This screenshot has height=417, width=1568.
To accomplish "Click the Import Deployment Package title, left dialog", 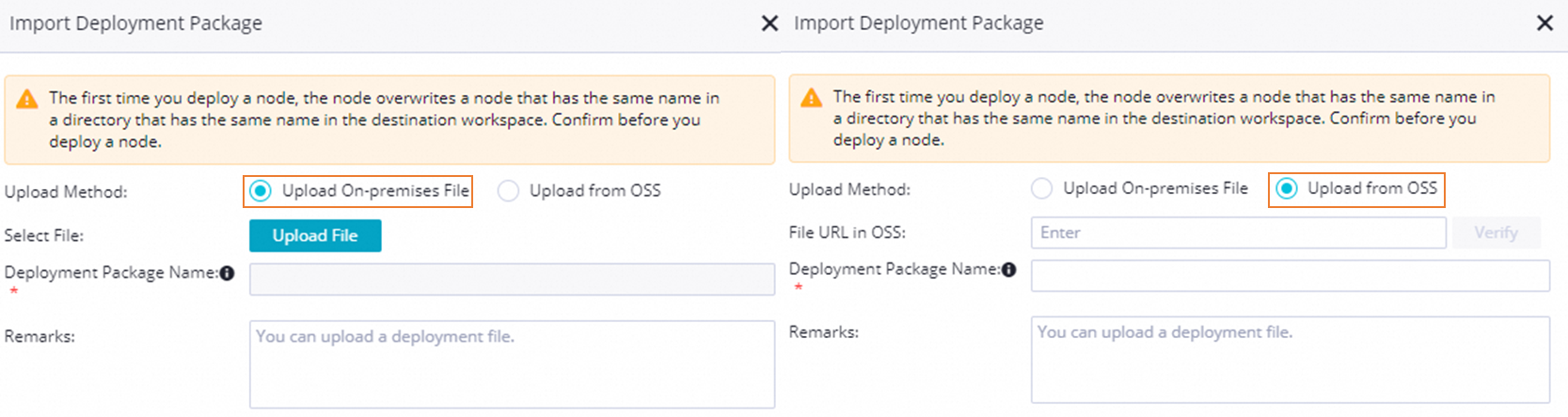I will (136, 24).
